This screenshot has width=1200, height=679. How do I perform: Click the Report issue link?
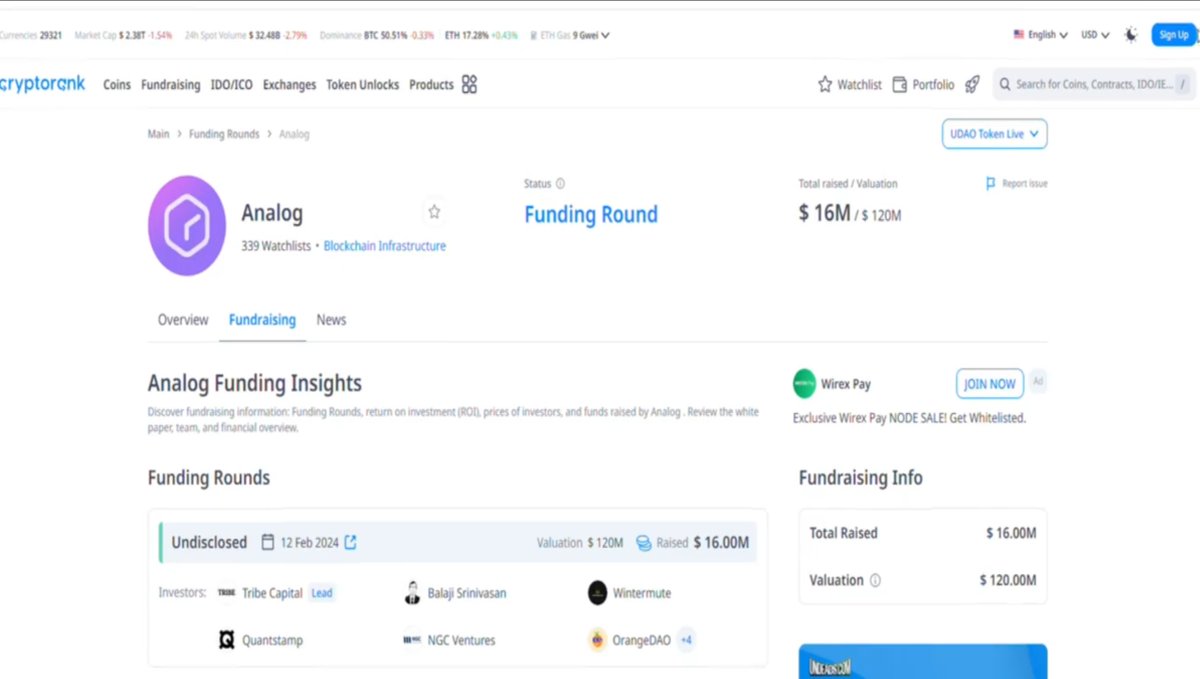coord(1025,184)
